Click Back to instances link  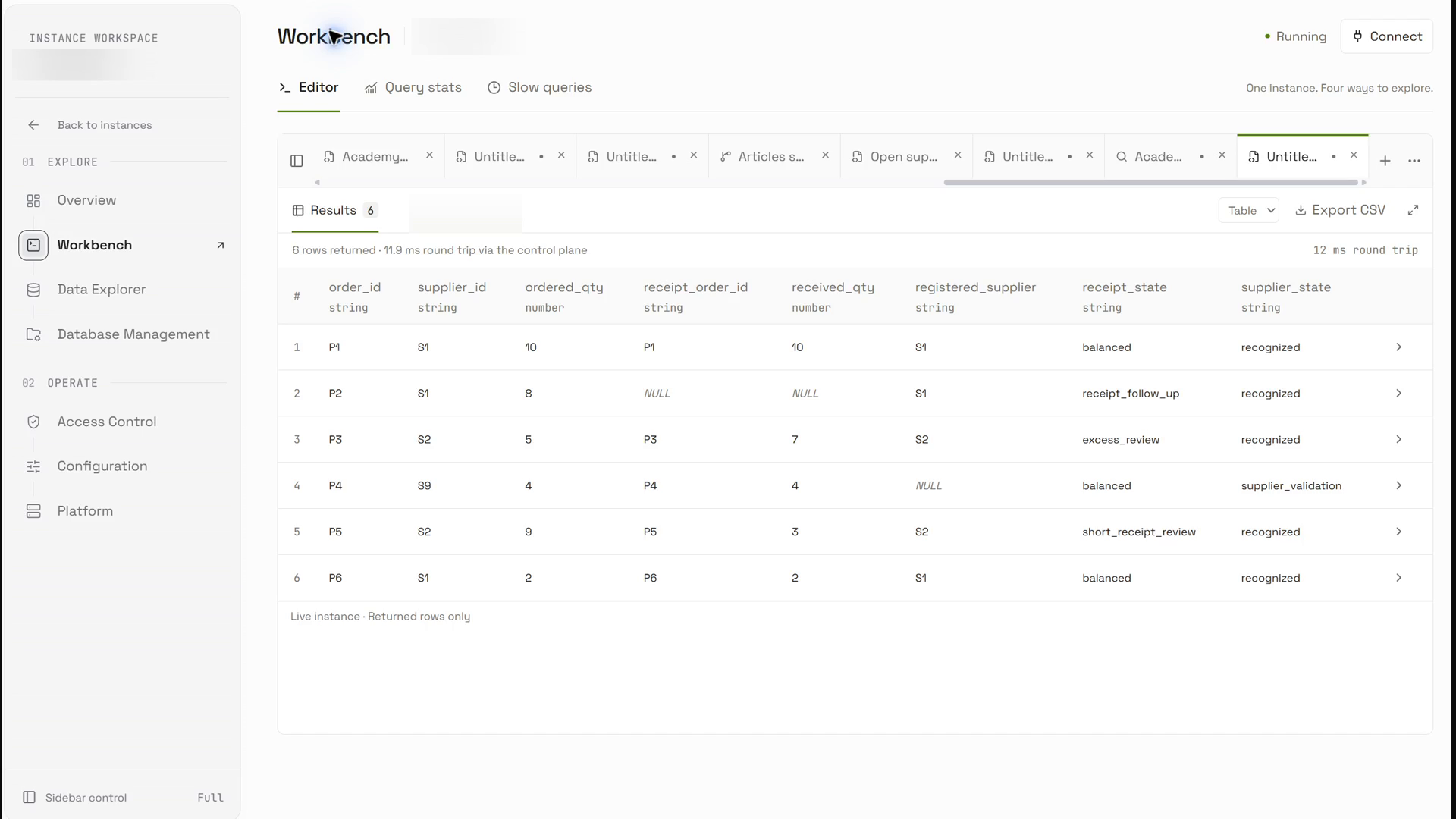(105, 125)
